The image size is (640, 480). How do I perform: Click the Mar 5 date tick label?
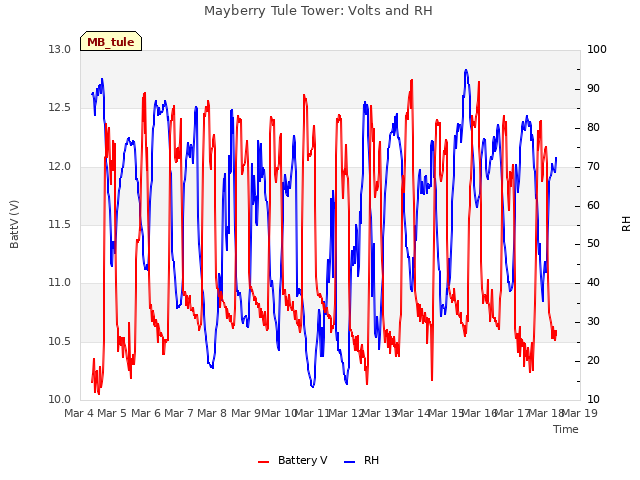tap(112, 413)
